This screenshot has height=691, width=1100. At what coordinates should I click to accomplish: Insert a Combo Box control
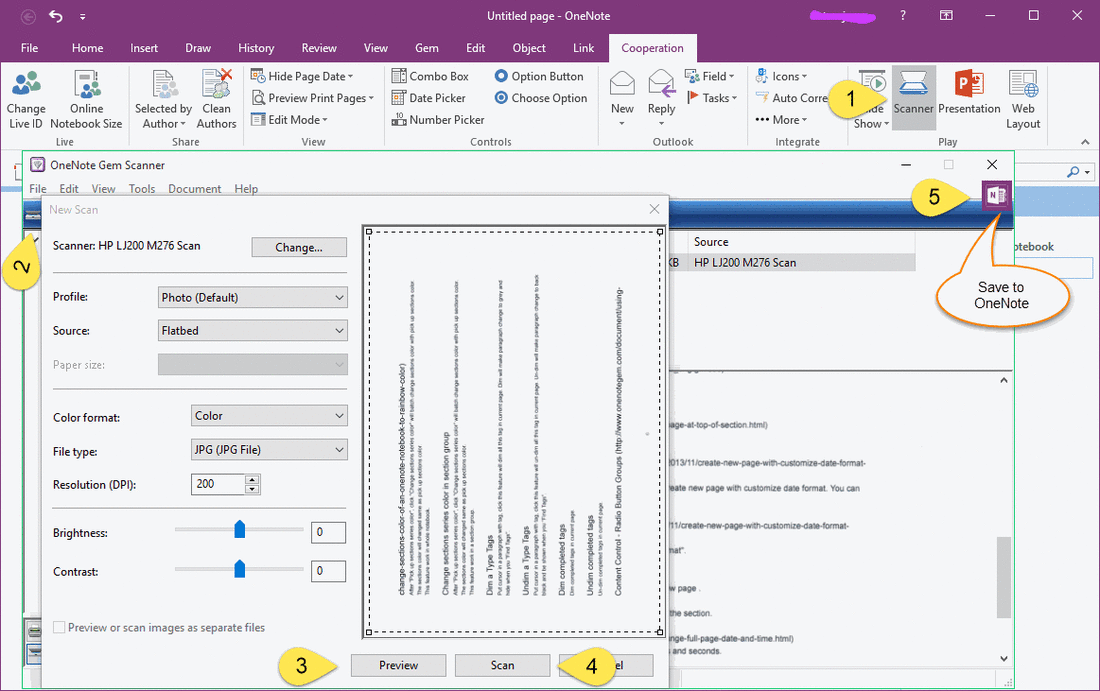click(430, 76)
